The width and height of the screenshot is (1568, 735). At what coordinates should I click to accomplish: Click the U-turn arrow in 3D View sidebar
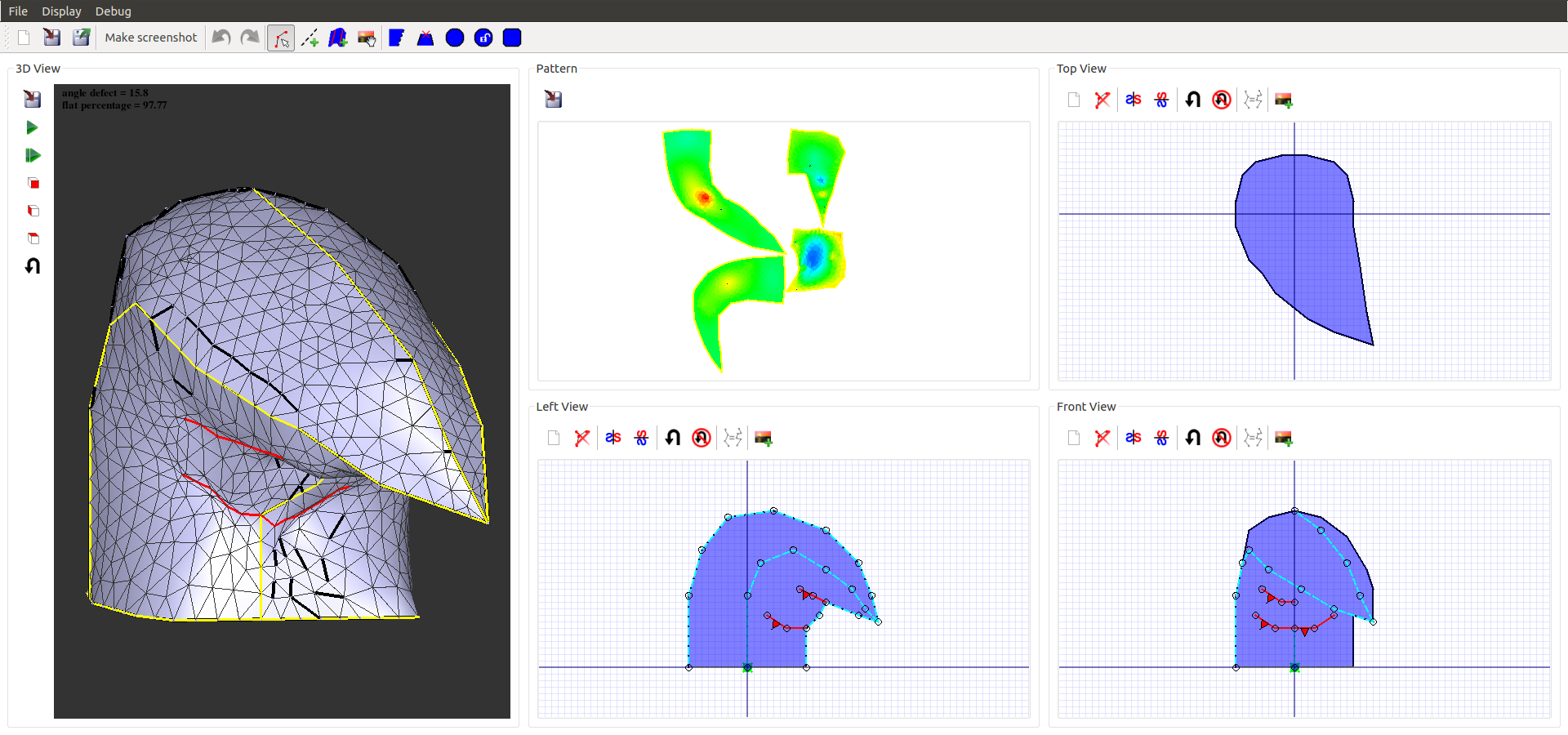point(33,266)
